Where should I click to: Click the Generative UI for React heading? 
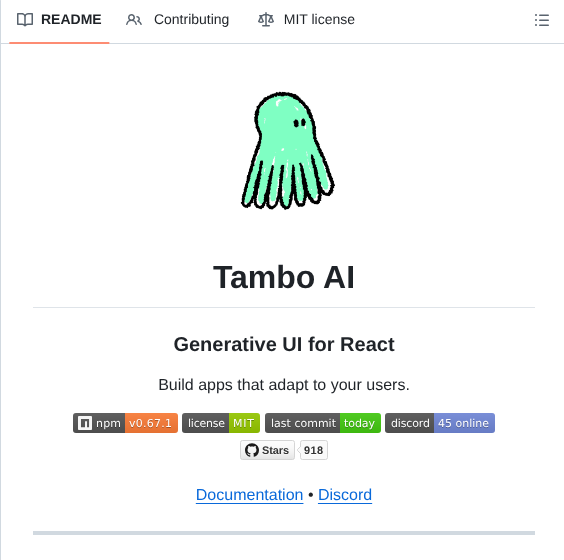(284, 344)
